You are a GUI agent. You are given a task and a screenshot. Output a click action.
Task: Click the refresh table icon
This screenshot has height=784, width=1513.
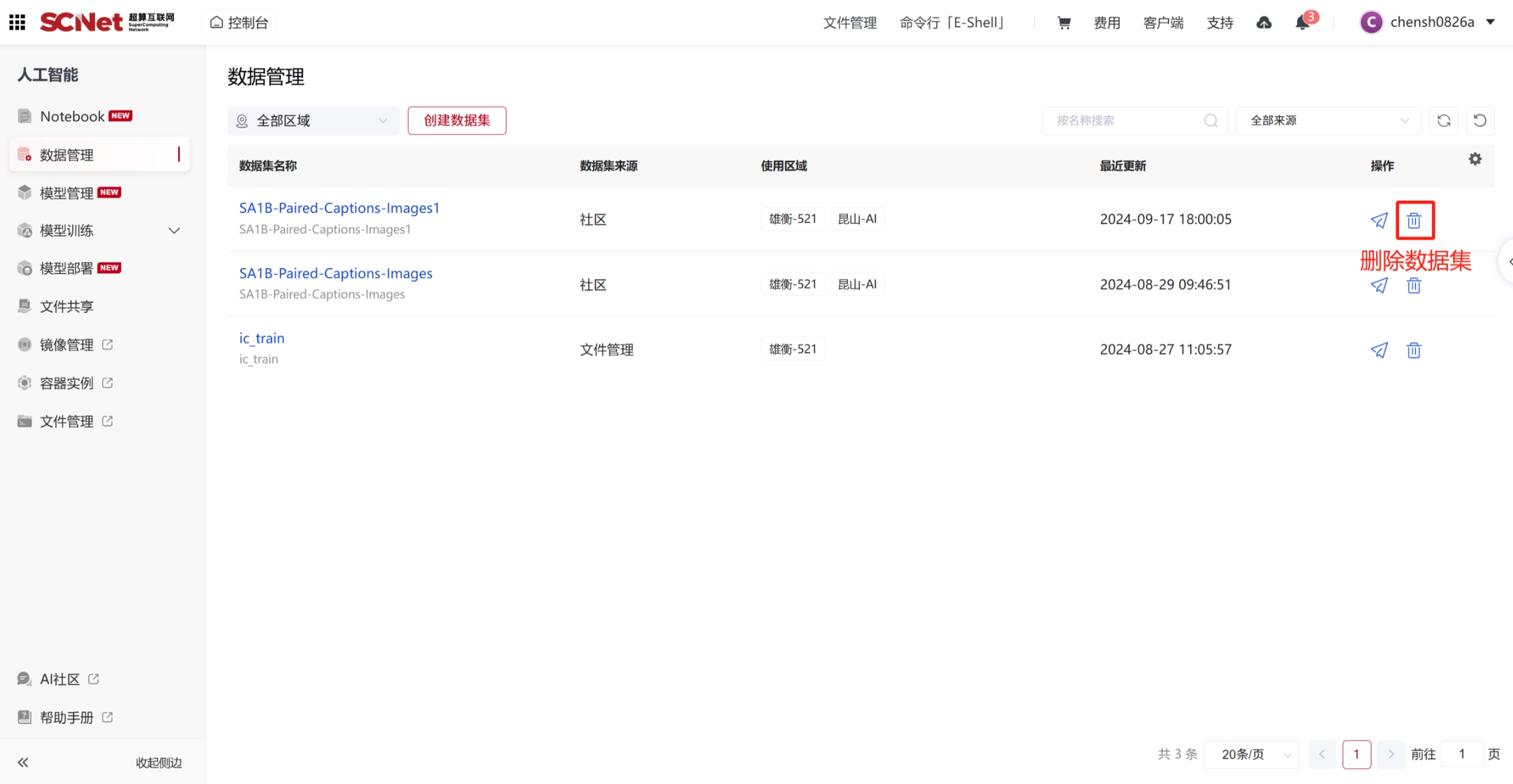tap(1444, 121)
